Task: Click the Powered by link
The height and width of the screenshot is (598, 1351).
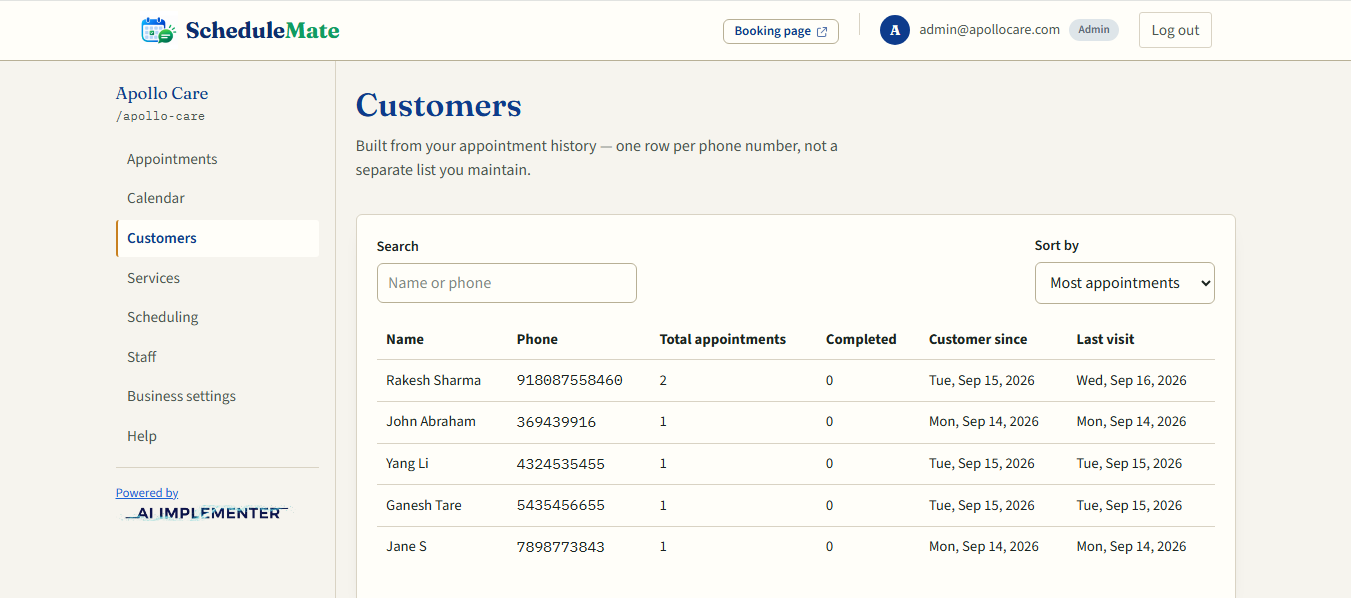Action: (x=147, y=493)
